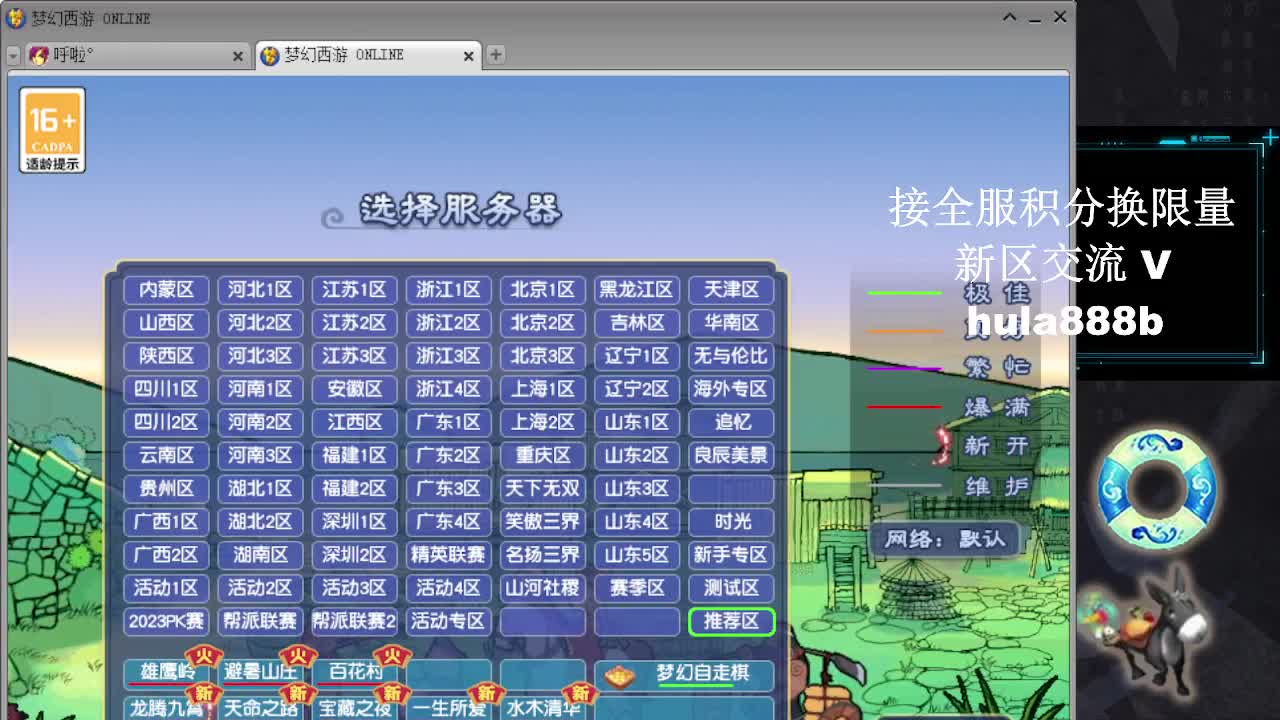The width and height of the screenshot is (1280, 720).
Task: Select the 帮派联赛2 region
Action: [x=354, y=621]
